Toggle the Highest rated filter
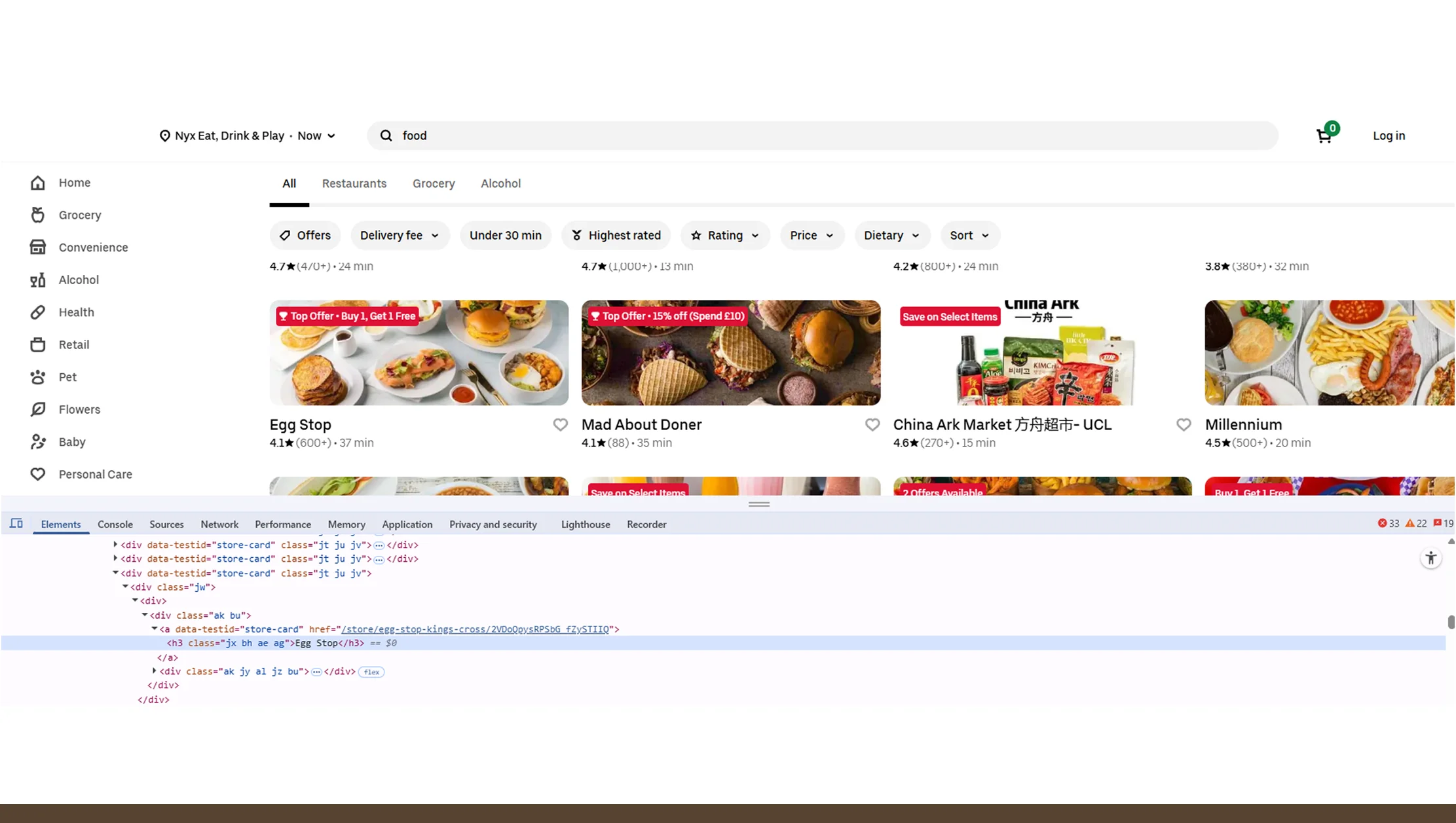 [x=616, y=235]
